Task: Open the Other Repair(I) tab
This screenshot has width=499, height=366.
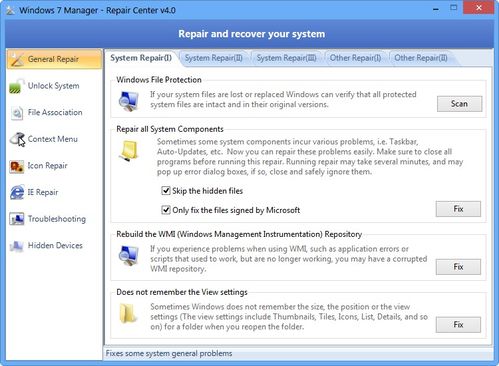Action: point(355,58)
